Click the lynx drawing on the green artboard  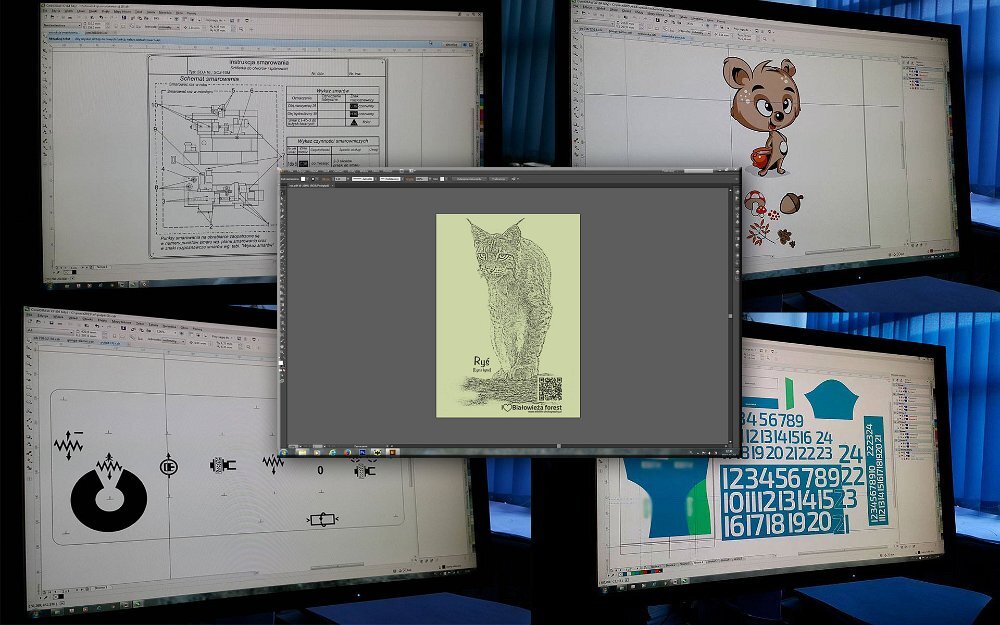coord(505,290)
